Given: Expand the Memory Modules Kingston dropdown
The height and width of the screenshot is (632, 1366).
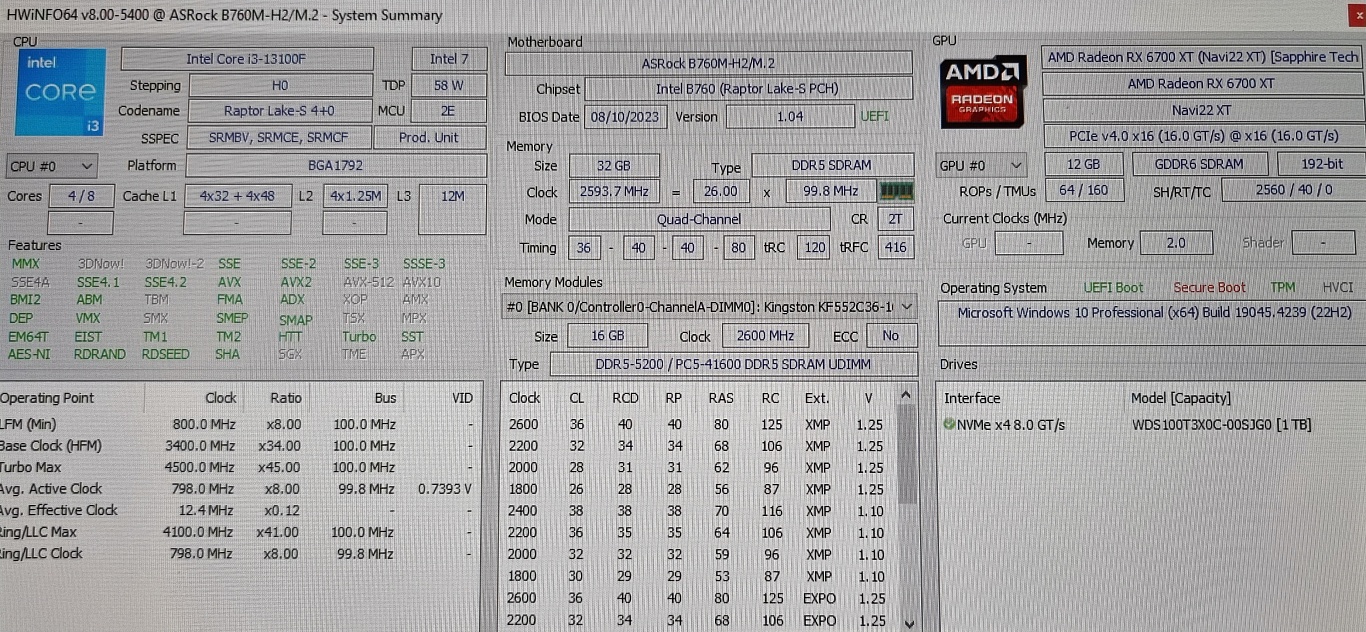Looking at the screenshot, I should (905, 307).
